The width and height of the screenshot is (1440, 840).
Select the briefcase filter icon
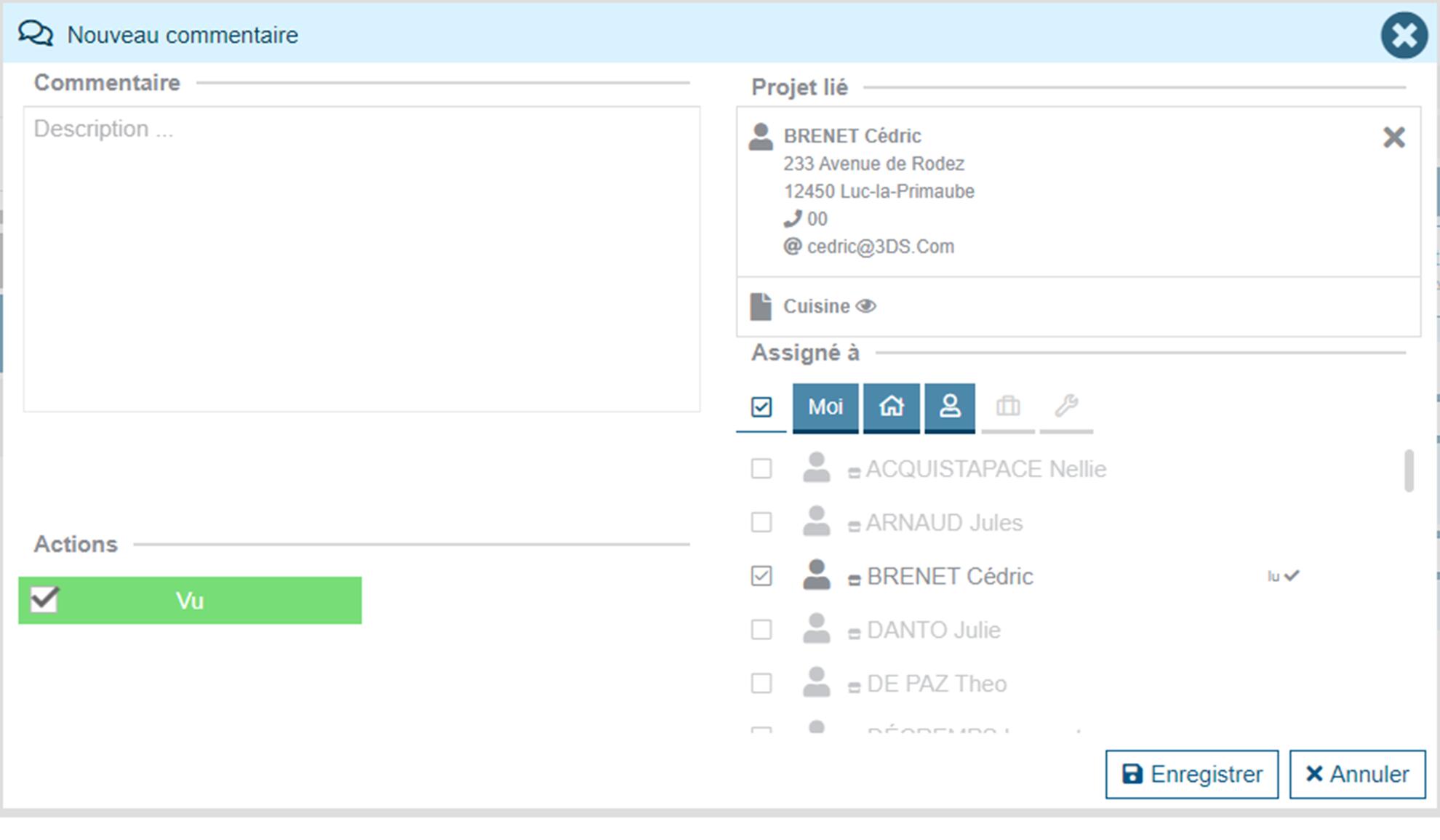1007,407
